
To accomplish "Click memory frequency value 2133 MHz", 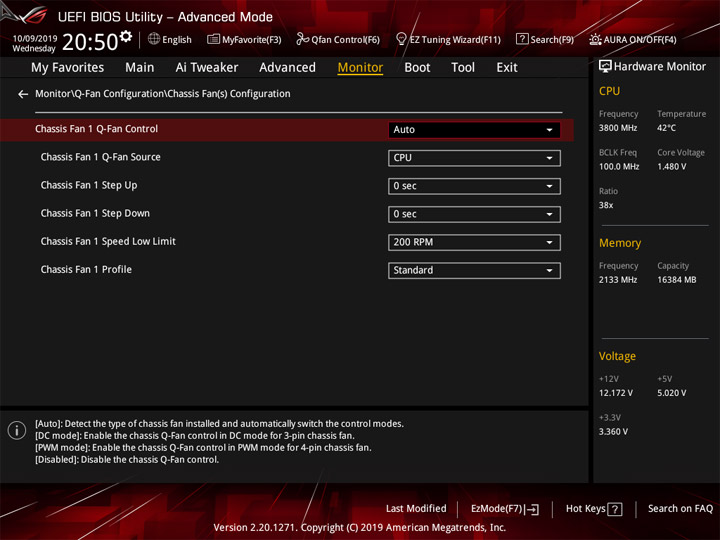I will (618, 280).
